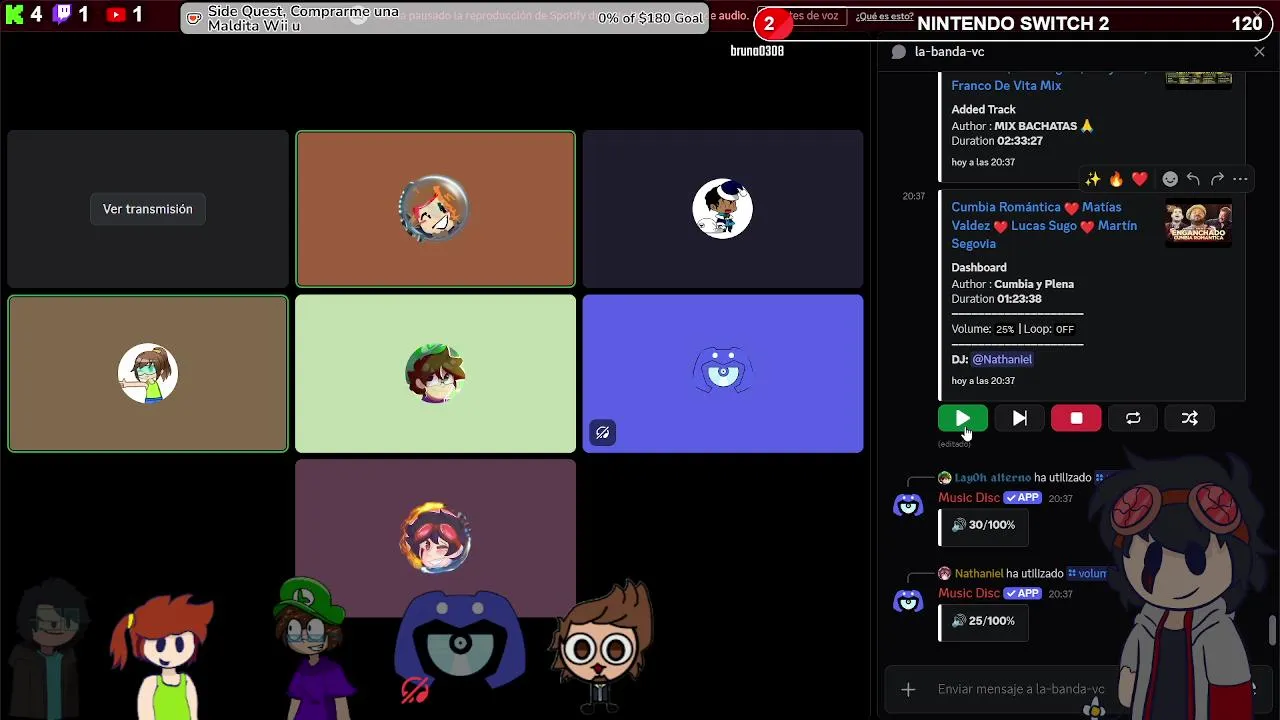1280x720 pixels.
Task: Open the Franco De Vita Mix link
Action: point(1006,86)
